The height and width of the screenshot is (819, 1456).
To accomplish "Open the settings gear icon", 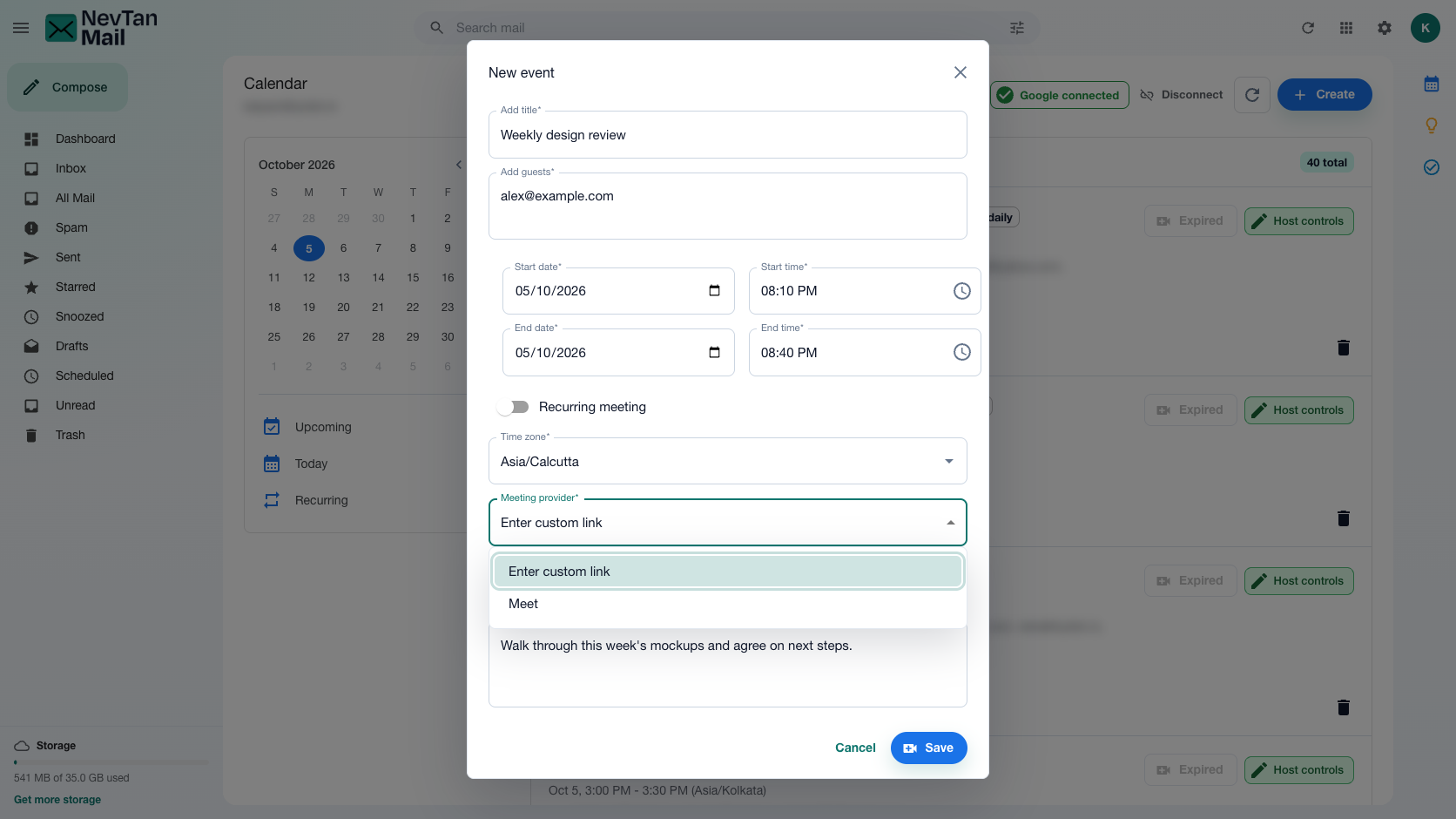I will [x=1385, y=28].
